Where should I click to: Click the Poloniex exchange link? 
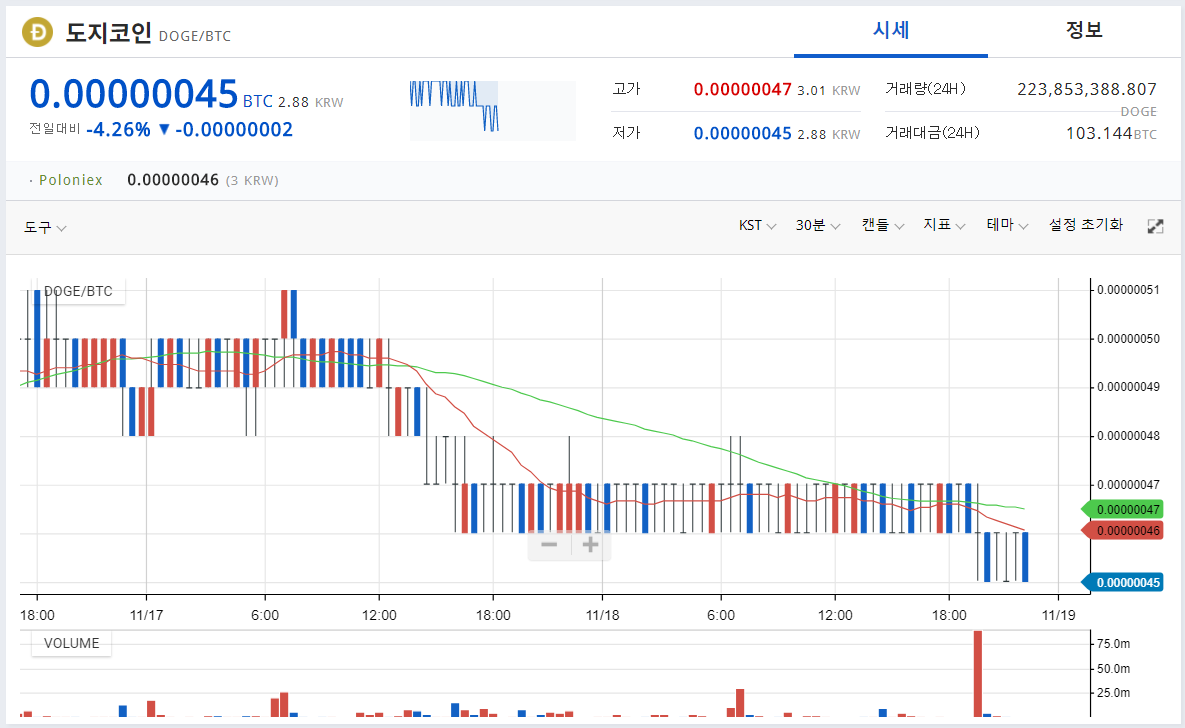(70, 180)
